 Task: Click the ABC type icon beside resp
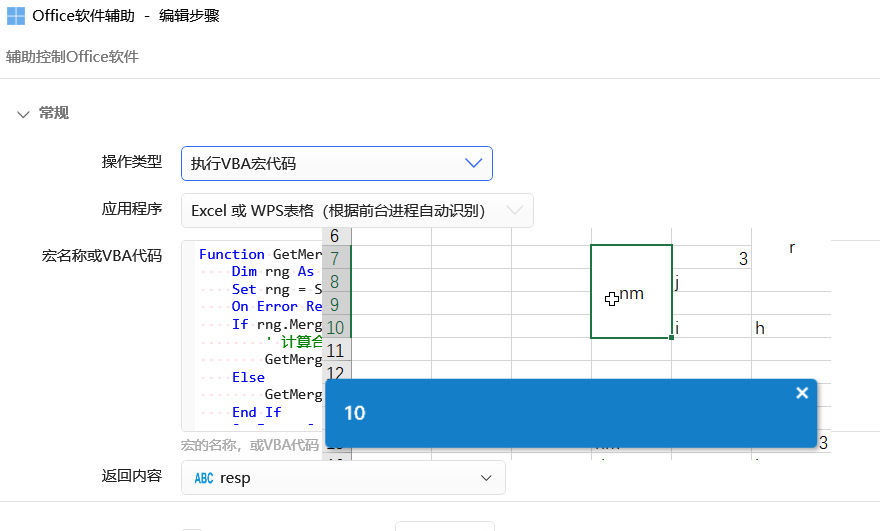pos(204,478)
